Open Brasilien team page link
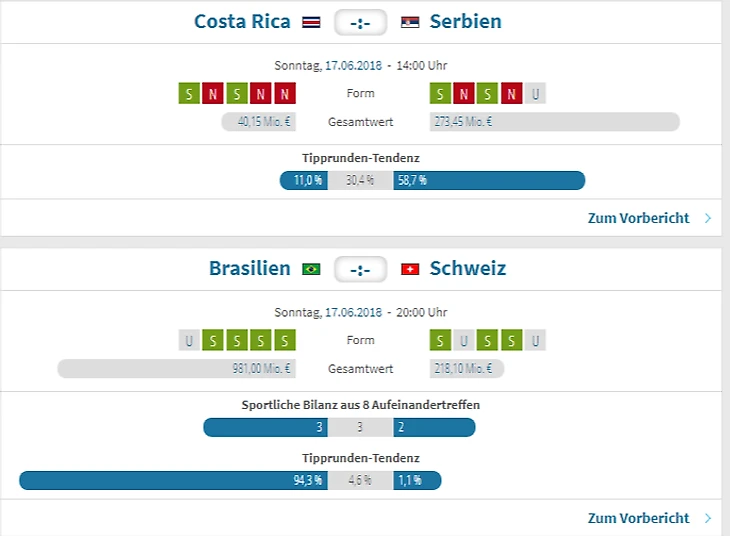Image resolution: width=730 pixels, height=536 pixels. click(250, 269)
